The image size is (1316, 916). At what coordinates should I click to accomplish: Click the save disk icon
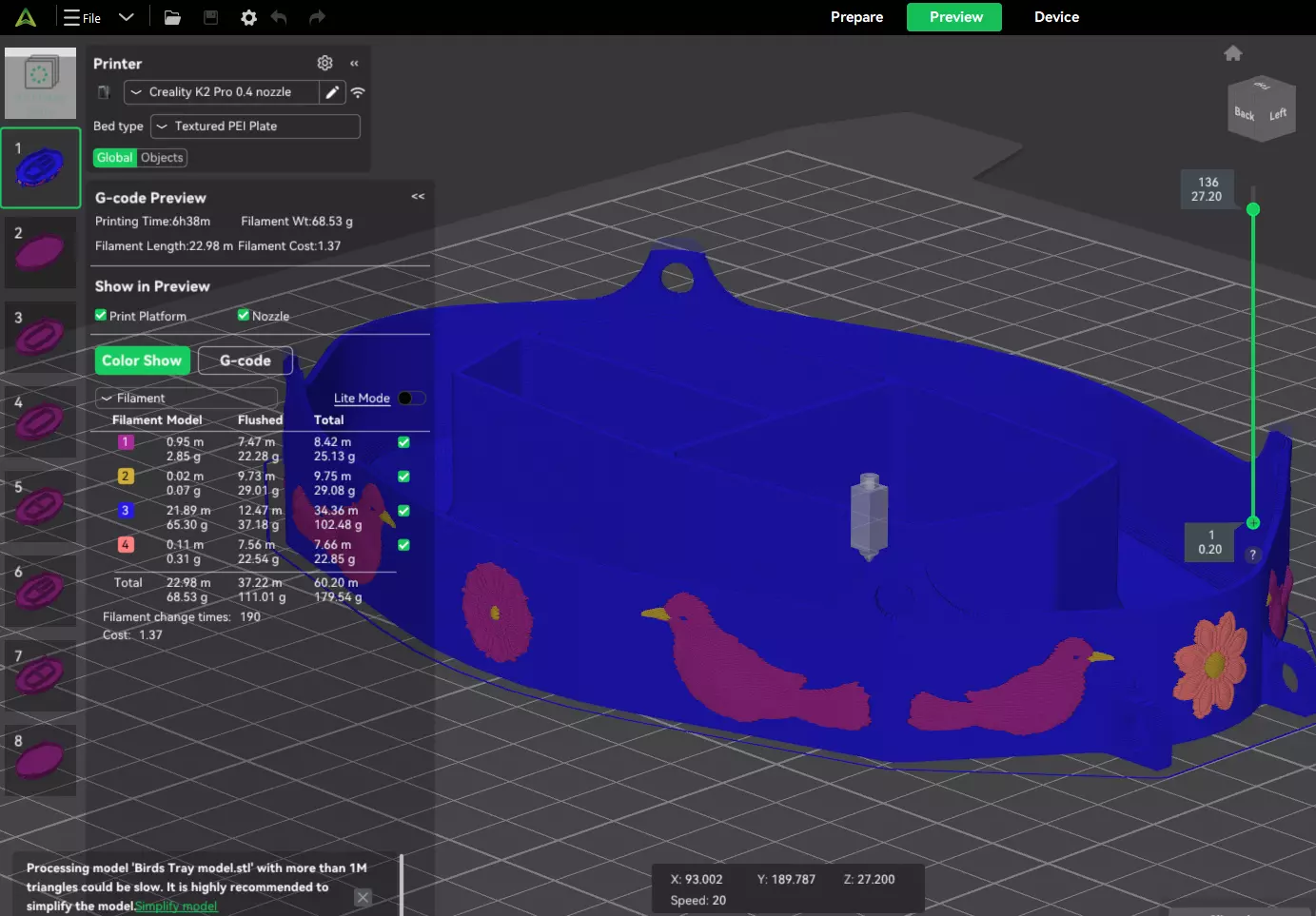tap(211, 17)
